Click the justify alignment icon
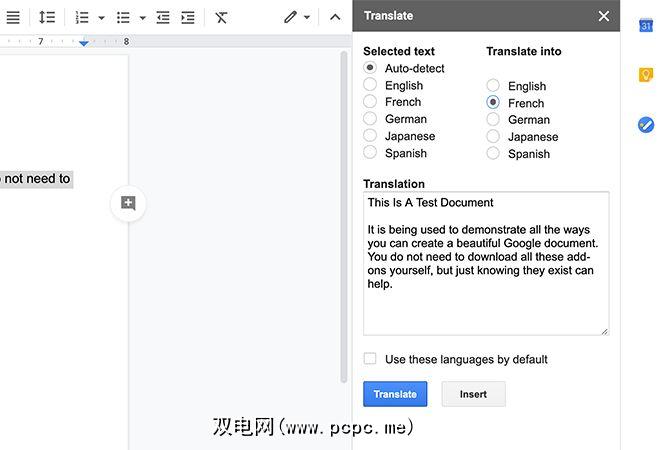 (13, 17)
